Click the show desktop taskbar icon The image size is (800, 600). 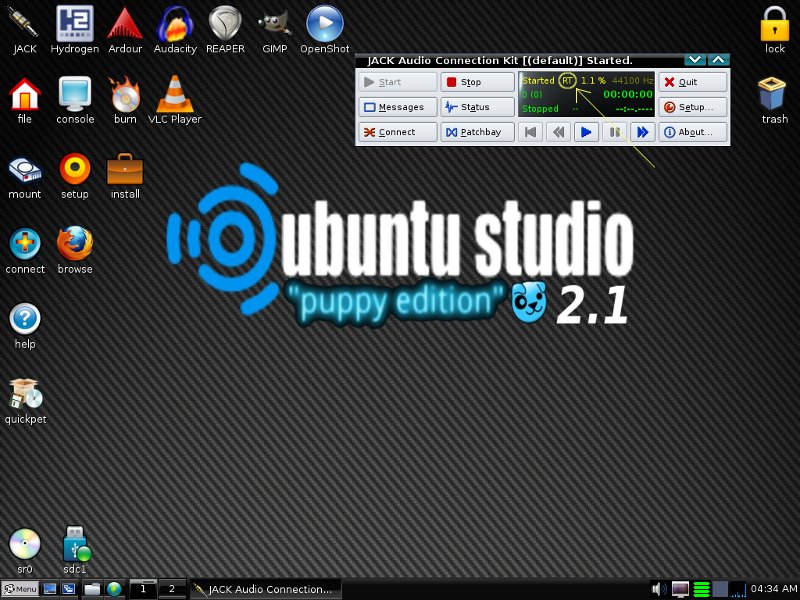(49, 589)
